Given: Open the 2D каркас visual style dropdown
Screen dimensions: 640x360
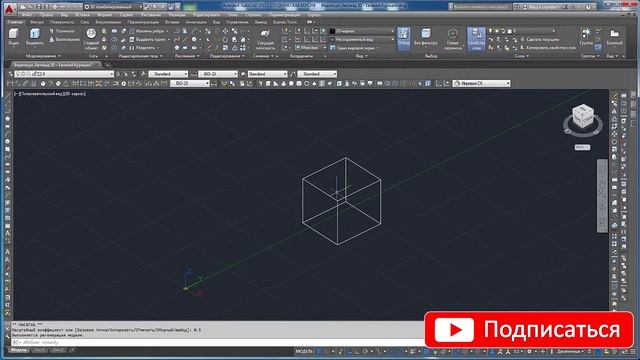Looking at the screenshot, I should [x=362, y=31].
